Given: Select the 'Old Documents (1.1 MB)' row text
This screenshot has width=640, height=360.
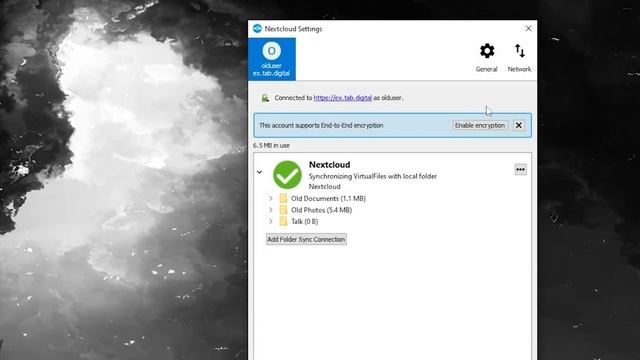Looking at the screenshot, I should coord(328,198).
